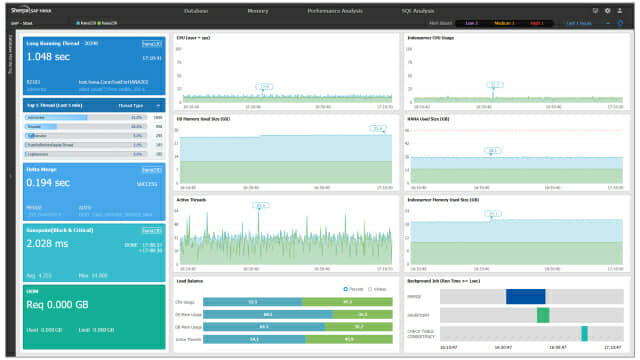The image size is (640, 360).
Task: Open the Last hours time range link
Action: tap(579, 23)
